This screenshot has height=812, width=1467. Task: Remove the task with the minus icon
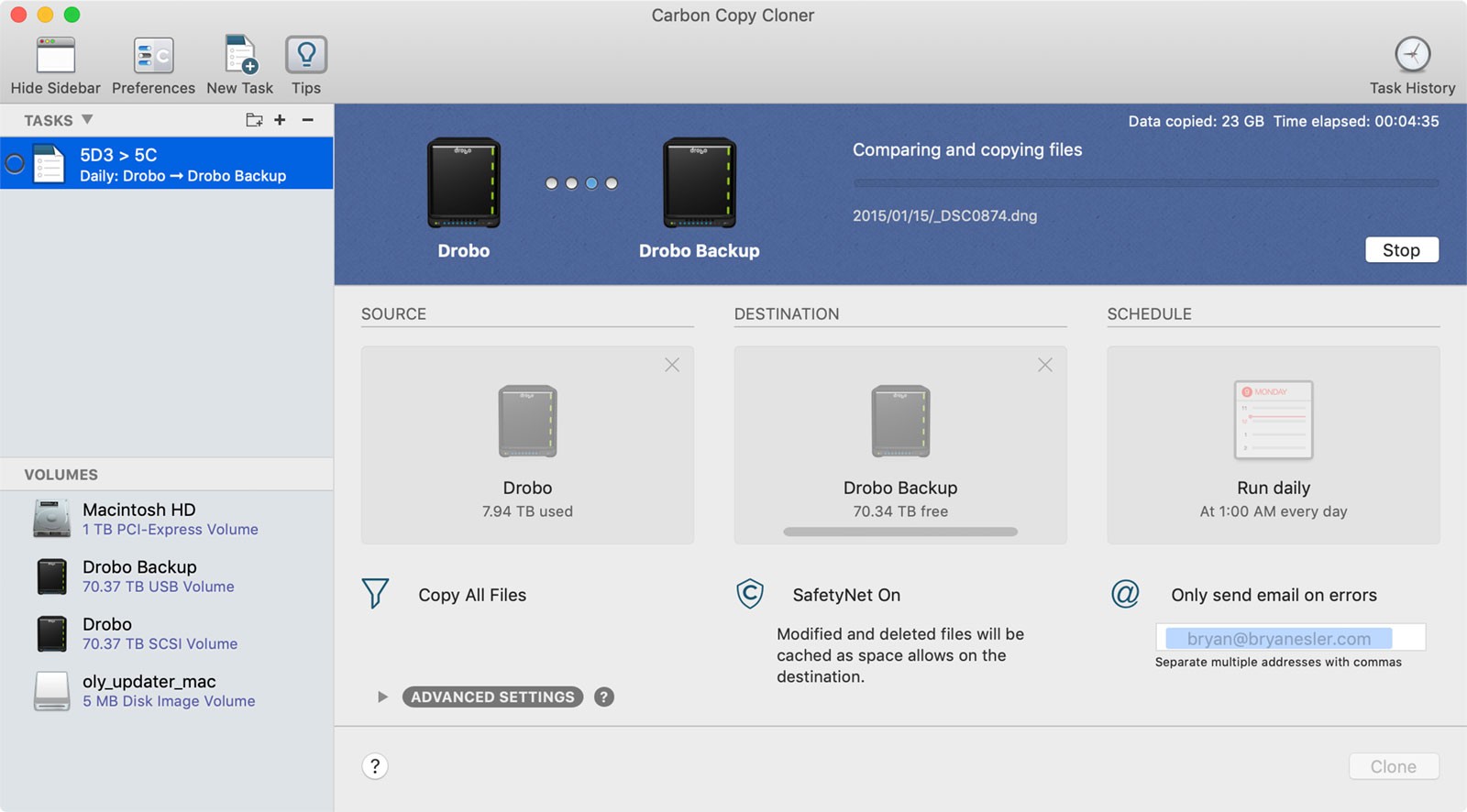308,120
